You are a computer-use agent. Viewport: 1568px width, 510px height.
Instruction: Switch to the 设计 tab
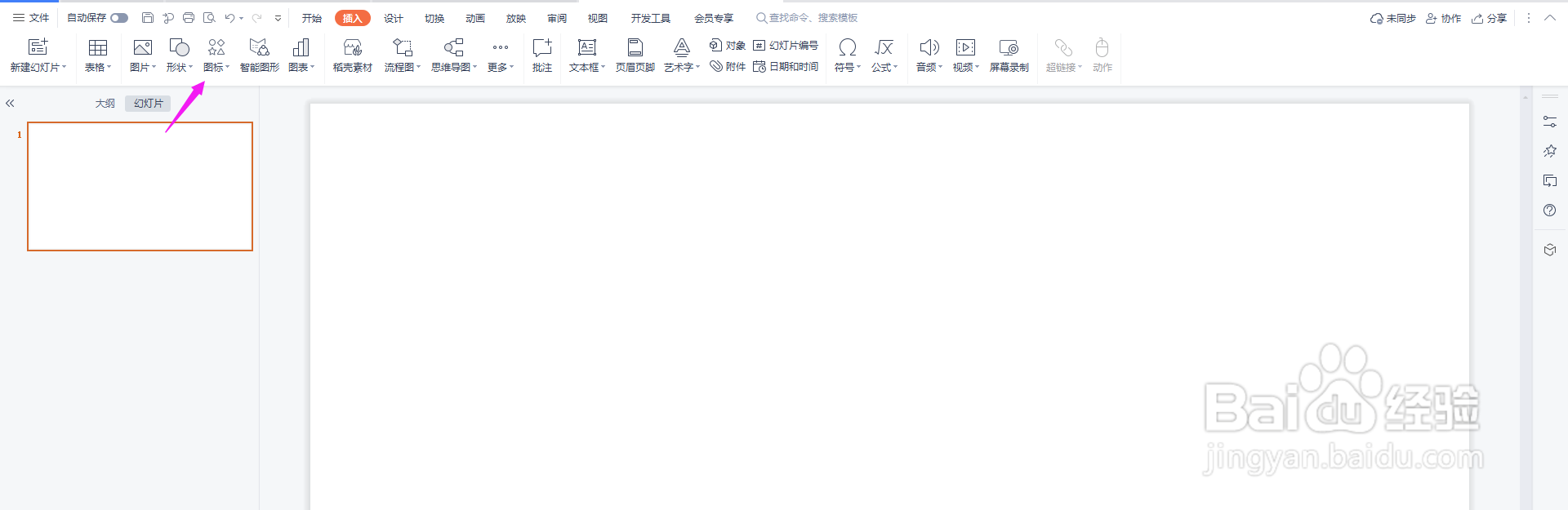coord(394,18)
